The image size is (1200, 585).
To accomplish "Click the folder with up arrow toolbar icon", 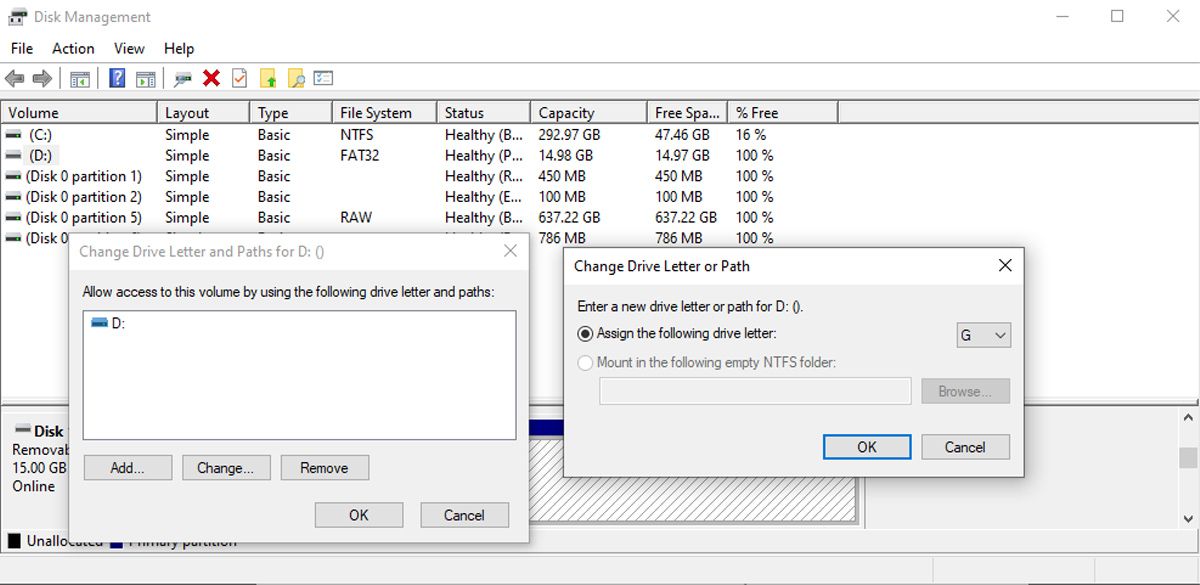I will click(x=268, y=79).
